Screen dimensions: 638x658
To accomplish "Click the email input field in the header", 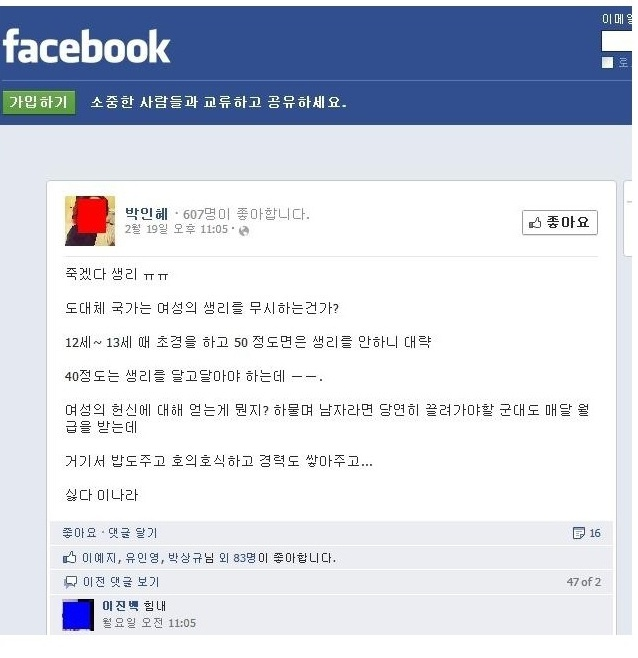I will pyautogui.click(x=616, y=41).
